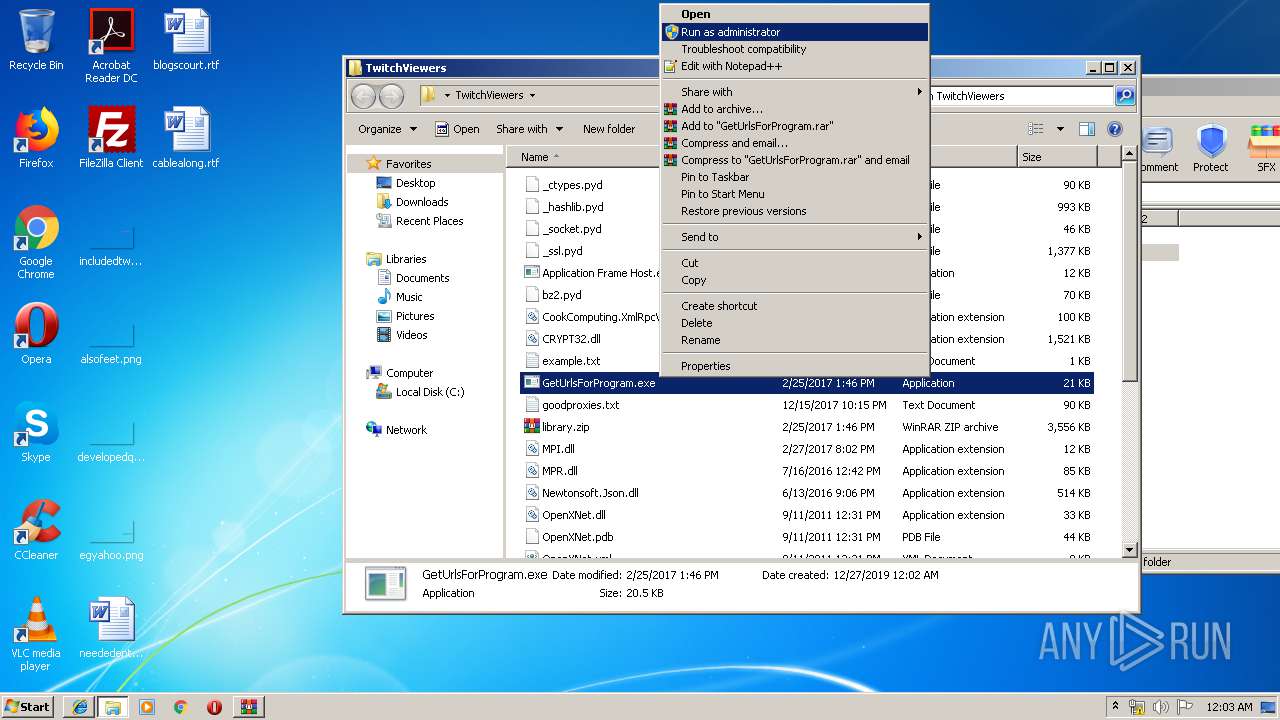Select Run as administrator
Viewport: 1280px width, 720px height.
[x=795, y=32]
